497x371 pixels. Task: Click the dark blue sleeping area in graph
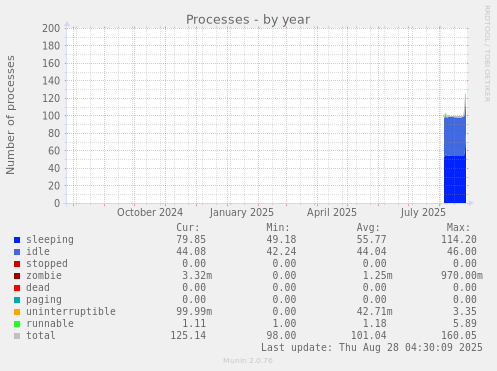(455, 180)
